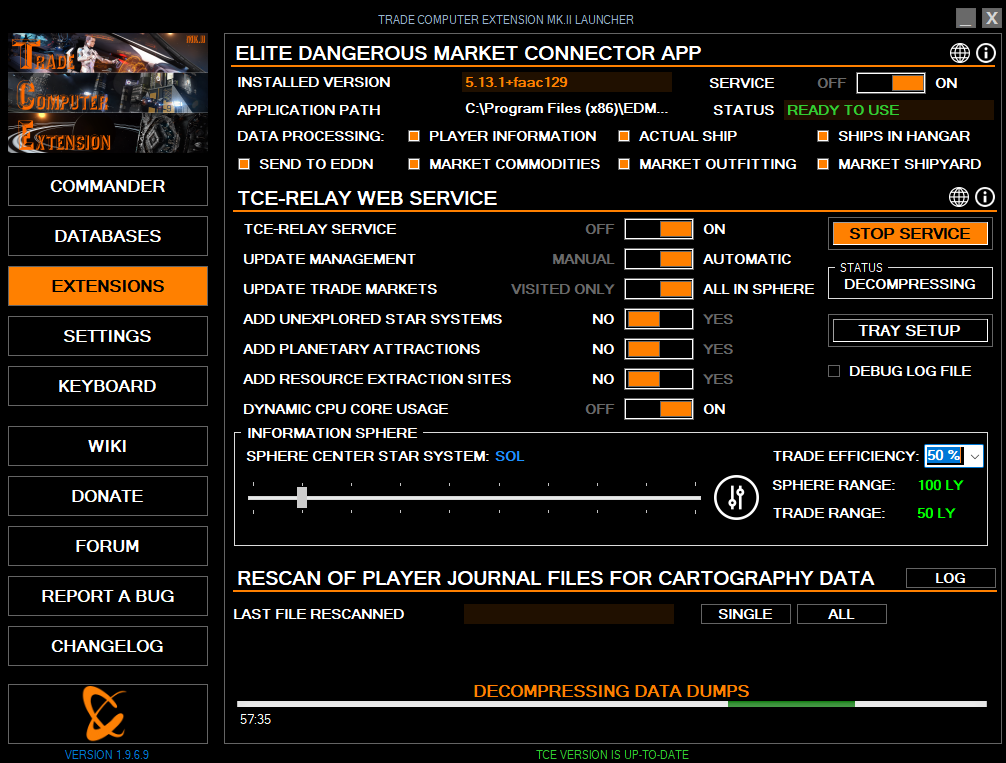Click Report A Bug button
This screenshot has height=763, width=1006.
[108, 596]
